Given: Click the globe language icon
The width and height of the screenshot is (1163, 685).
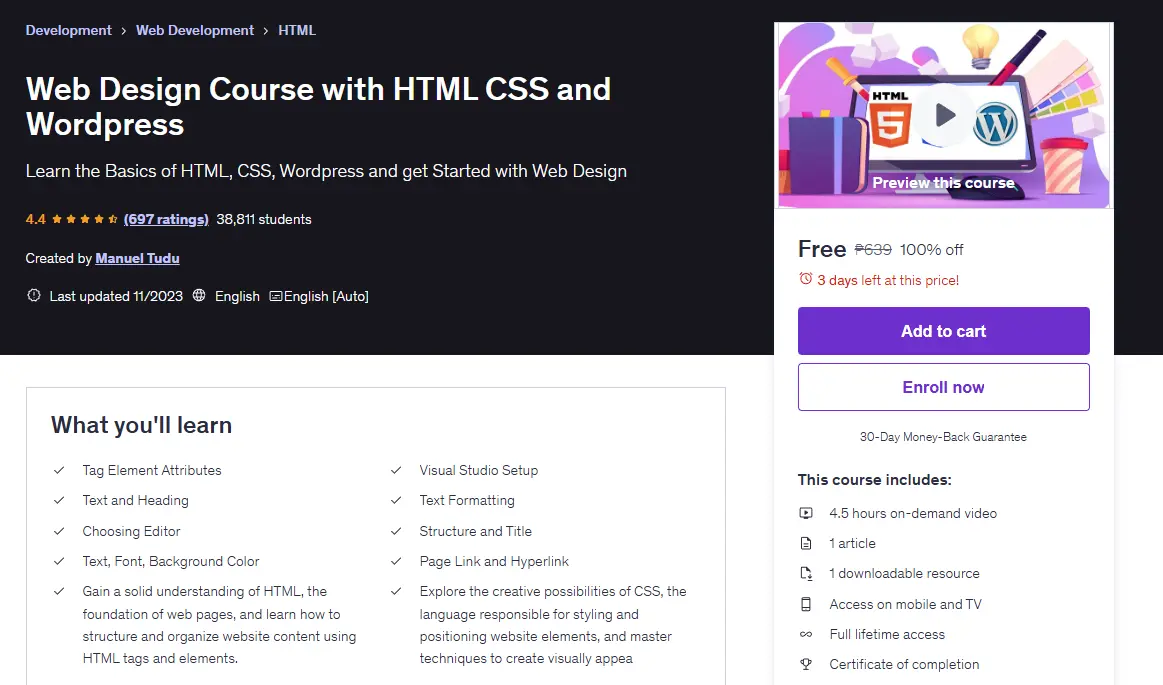Looking at the screenshot, I should click(x=199, y=295).
